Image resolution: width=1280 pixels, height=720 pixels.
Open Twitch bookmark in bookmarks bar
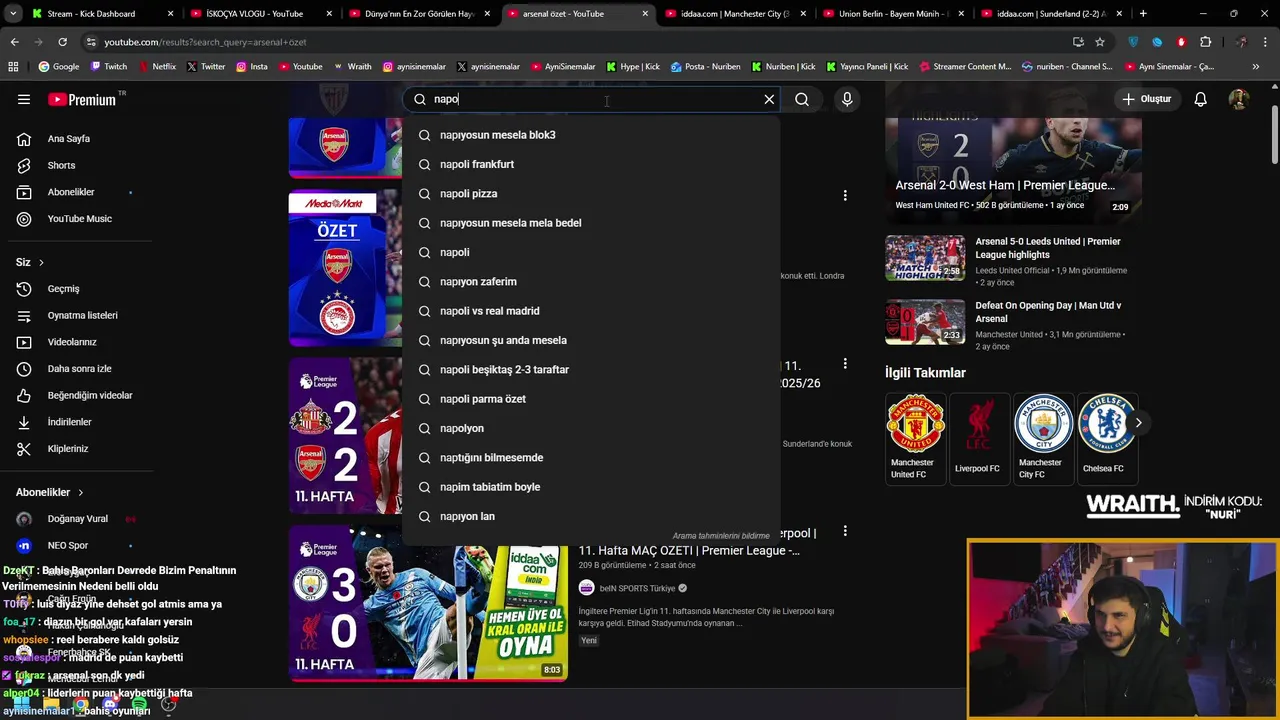(108, 67)
